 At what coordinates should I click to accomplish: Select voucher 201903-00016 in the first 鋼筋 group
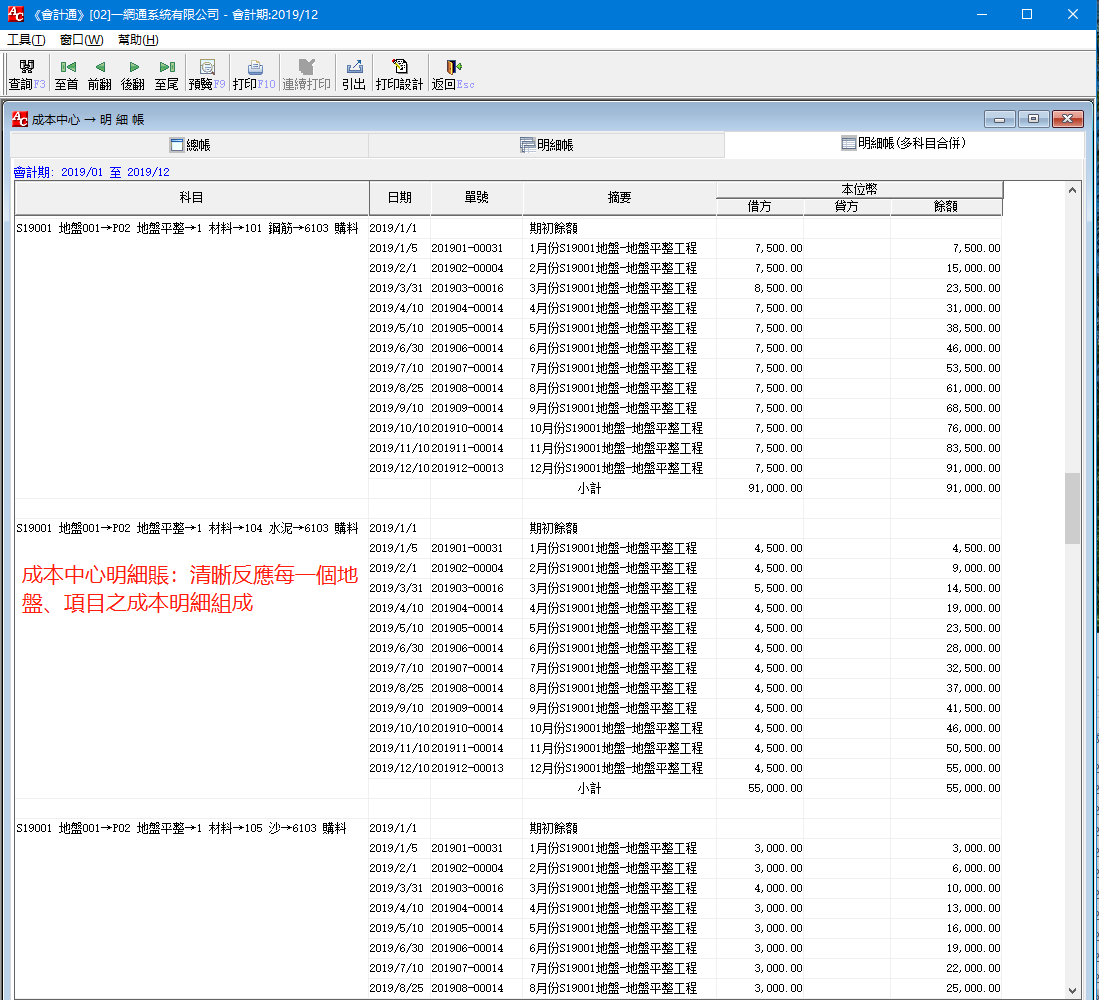pyautogui.click(x=467, y=288)
